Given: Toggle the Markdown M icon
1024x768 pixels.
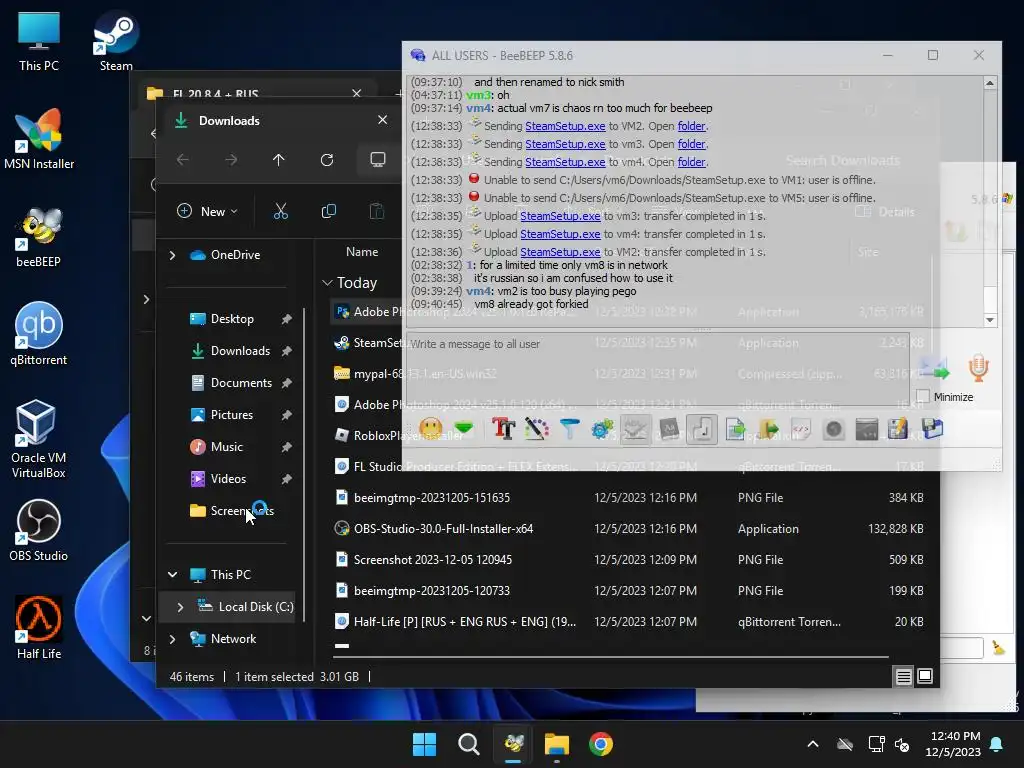Looking at the screenshot, I should point(669,429).
